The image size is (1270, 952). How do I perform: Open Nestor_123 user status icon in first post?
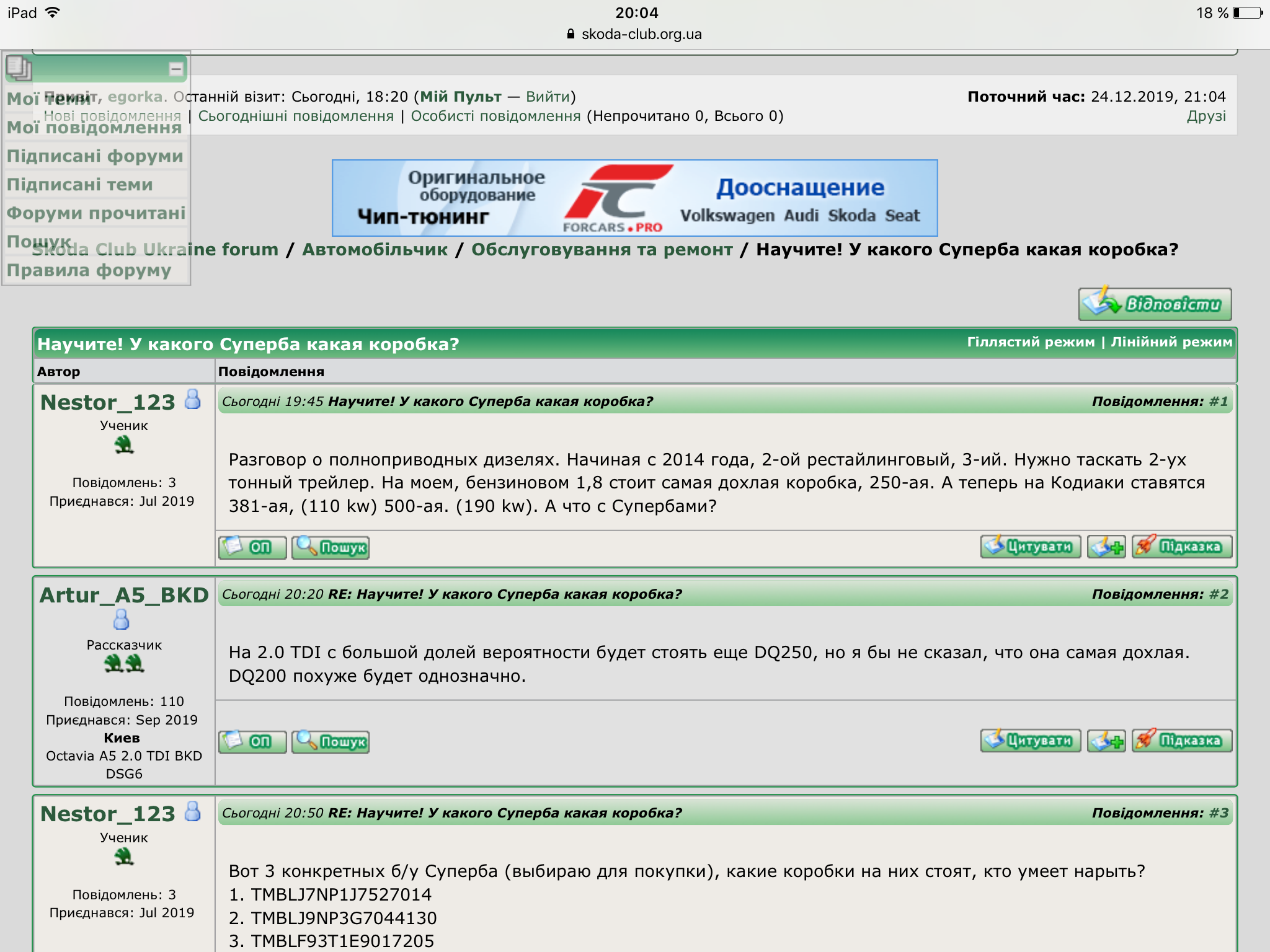(x=193, y=400)
